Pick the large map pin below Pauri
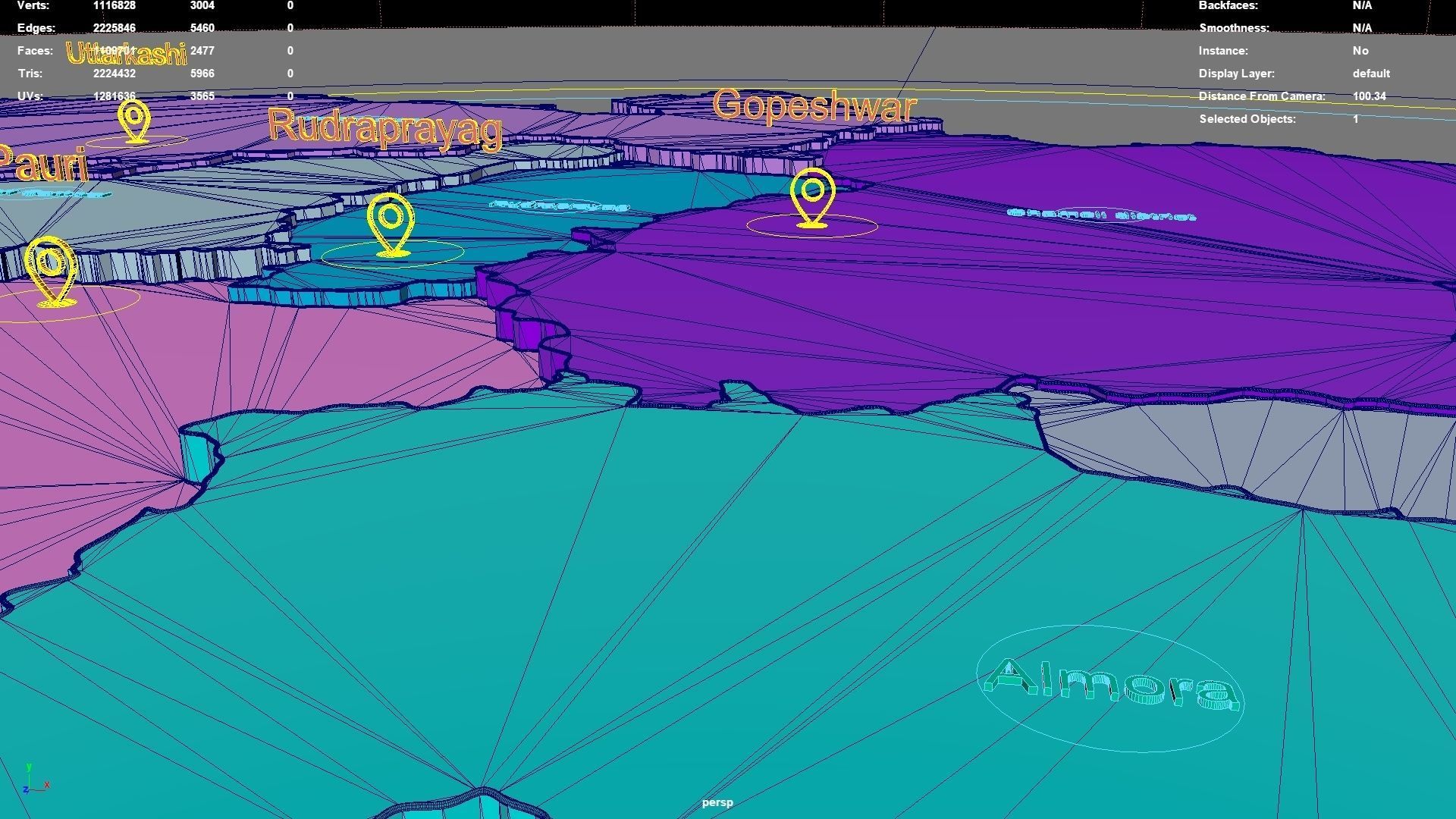This screenshot has height=819, width=1456. point(51,271)
